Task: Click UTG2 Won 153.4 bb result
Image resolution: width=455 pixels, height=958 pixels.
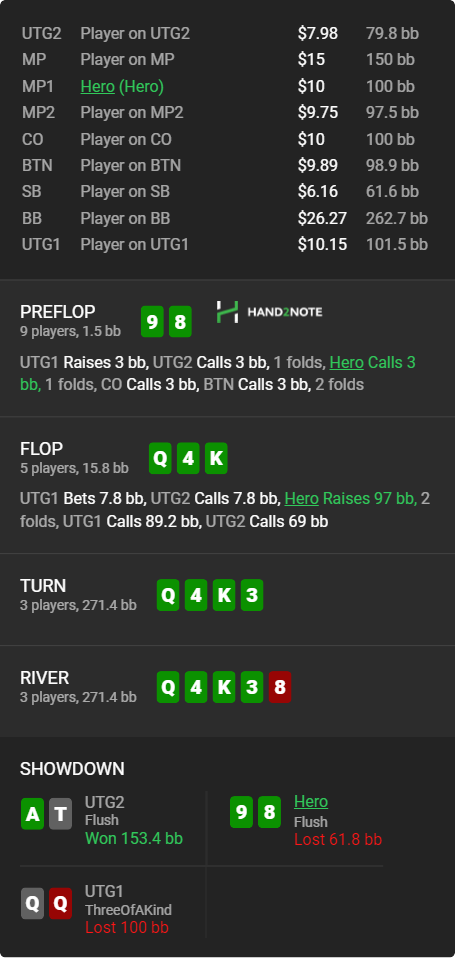Action: pos(134,838)
